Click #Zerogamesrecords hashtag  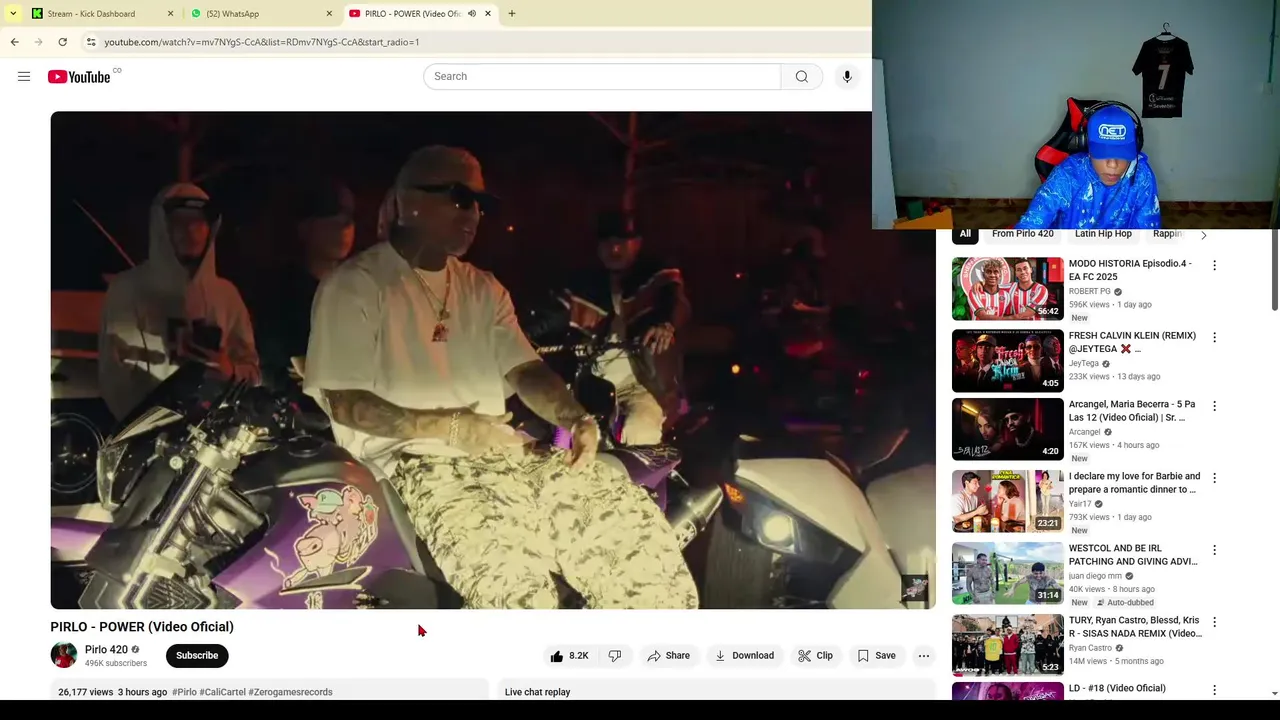click(290, 692)
